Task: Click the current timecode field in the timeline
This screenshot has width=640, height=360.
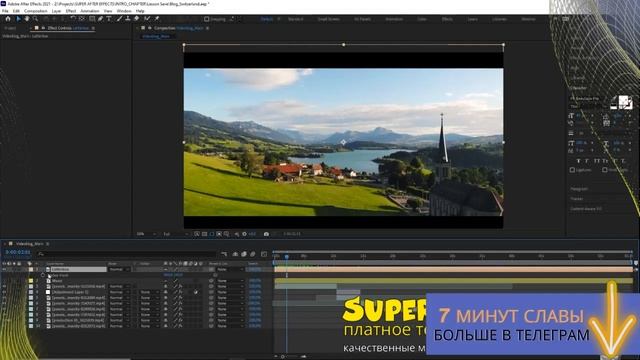Action: click(18, 252)
